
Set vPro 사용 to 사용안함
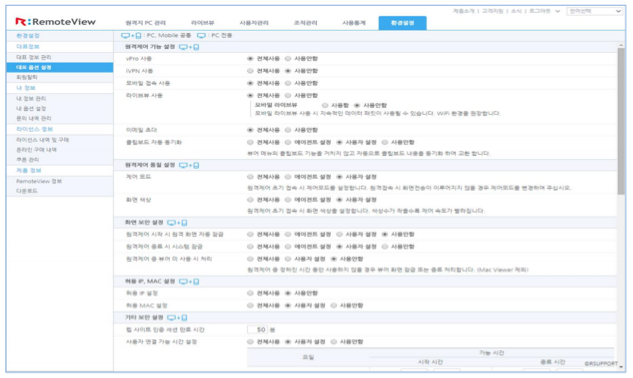[x=288, y=59]
